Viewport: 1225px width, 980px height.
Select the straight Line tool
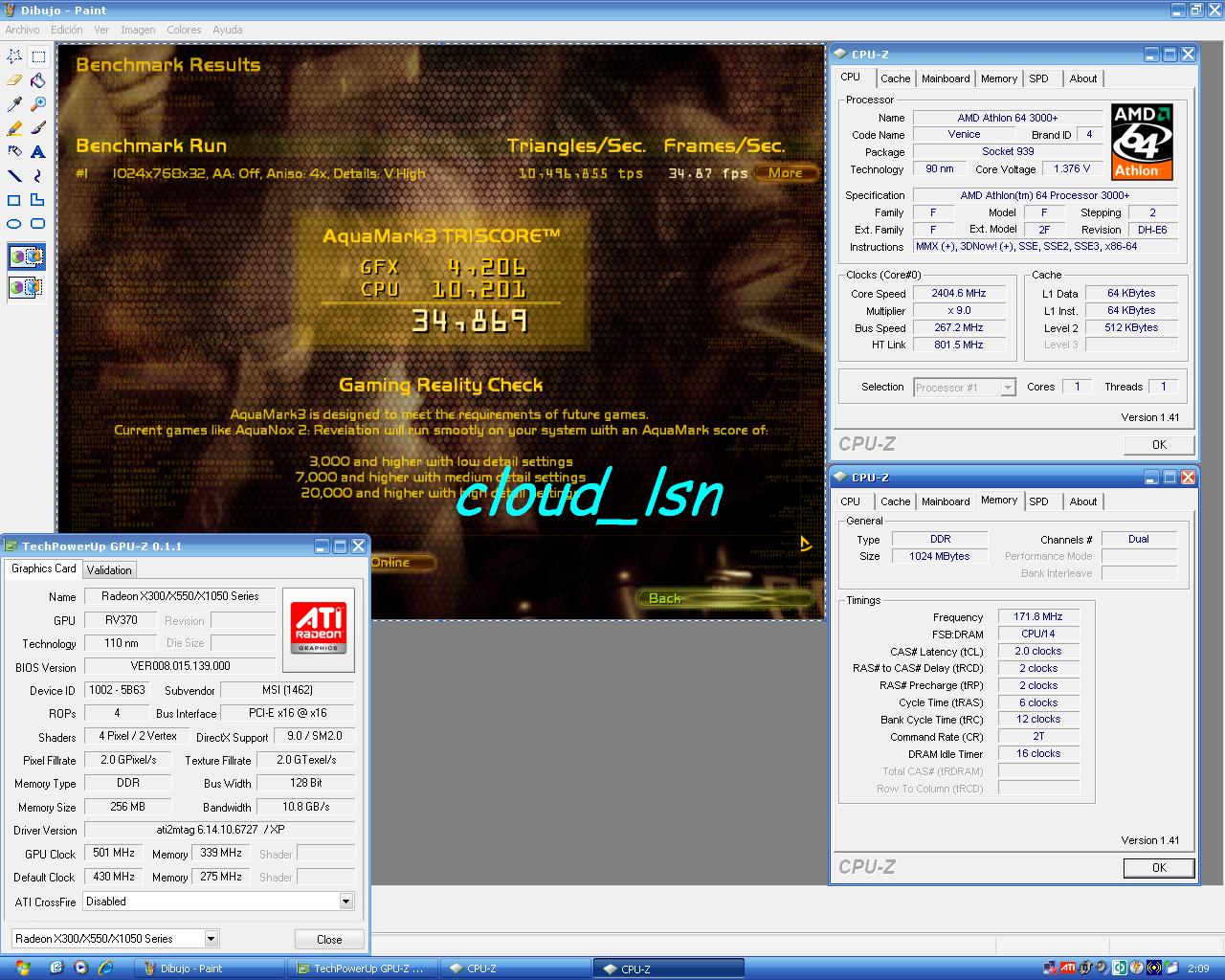(14, 176)
